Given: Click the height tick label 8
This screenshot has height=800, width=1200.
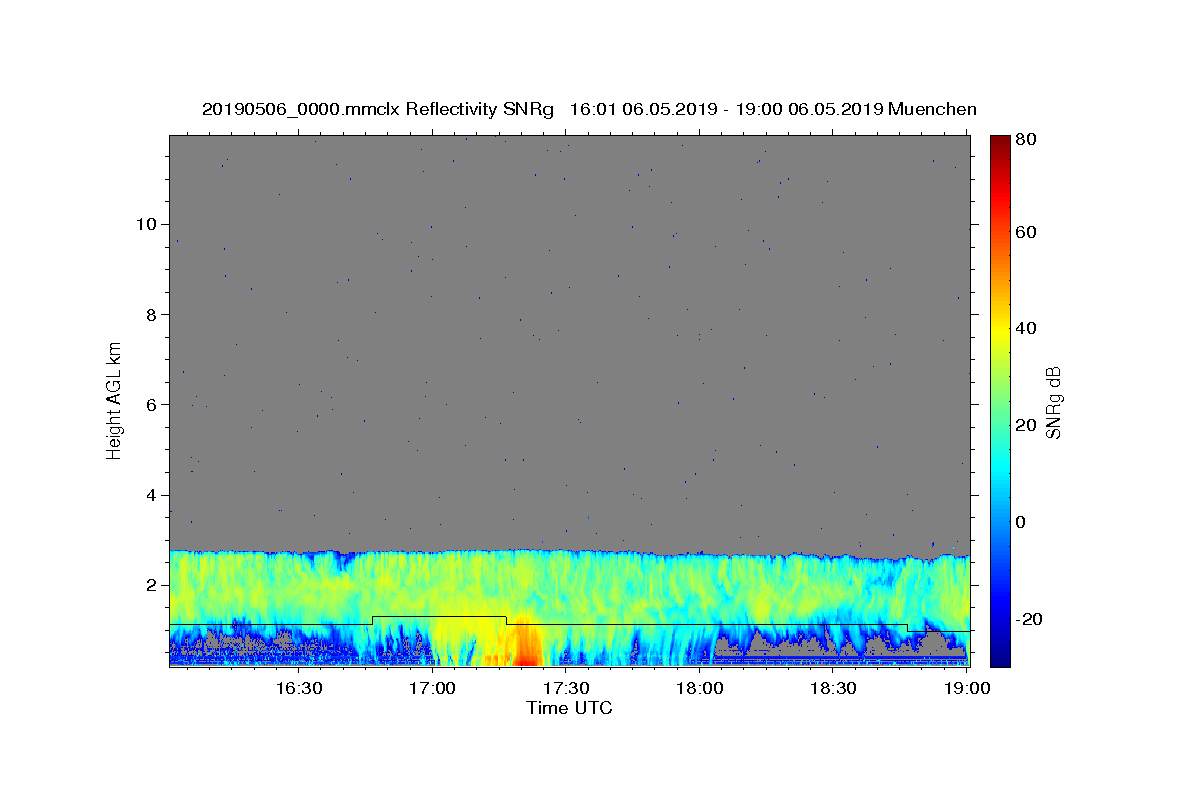Looking at the screenshot, I should (153, 314).
